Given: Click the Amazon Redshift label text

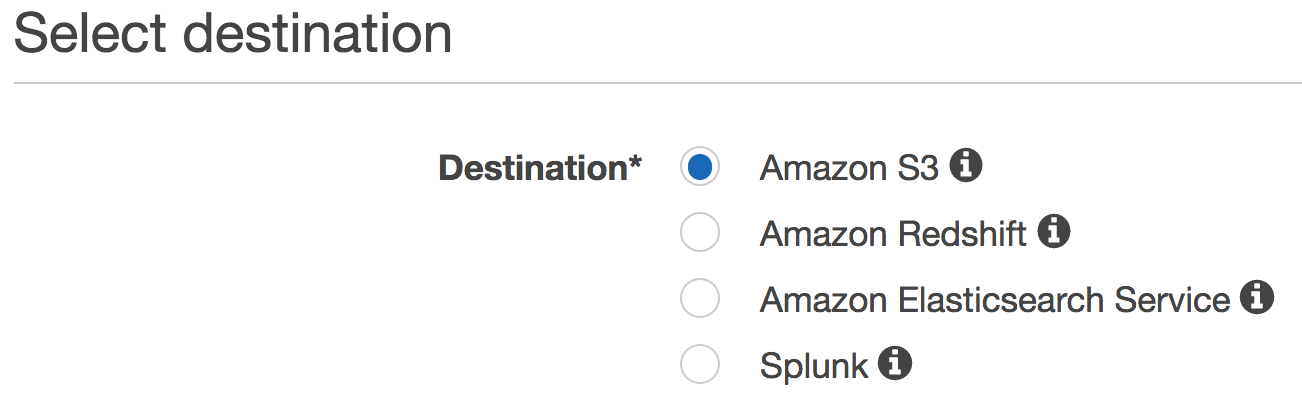Looking at the screenshot, I should point(893,234).
